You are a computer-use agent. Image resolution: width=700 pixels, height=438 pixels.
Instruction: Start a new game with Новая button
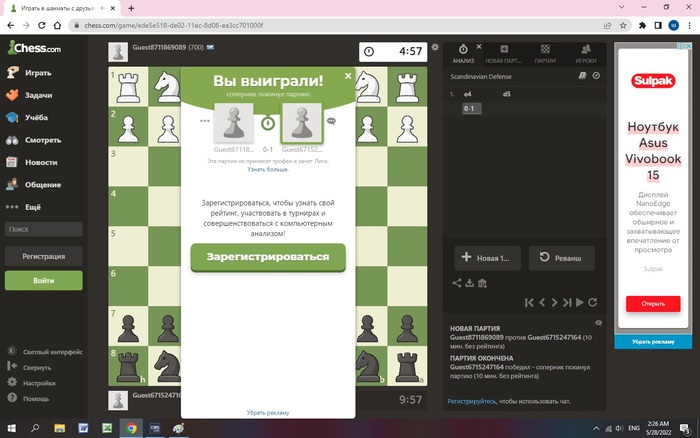click(x=488, y=258)
